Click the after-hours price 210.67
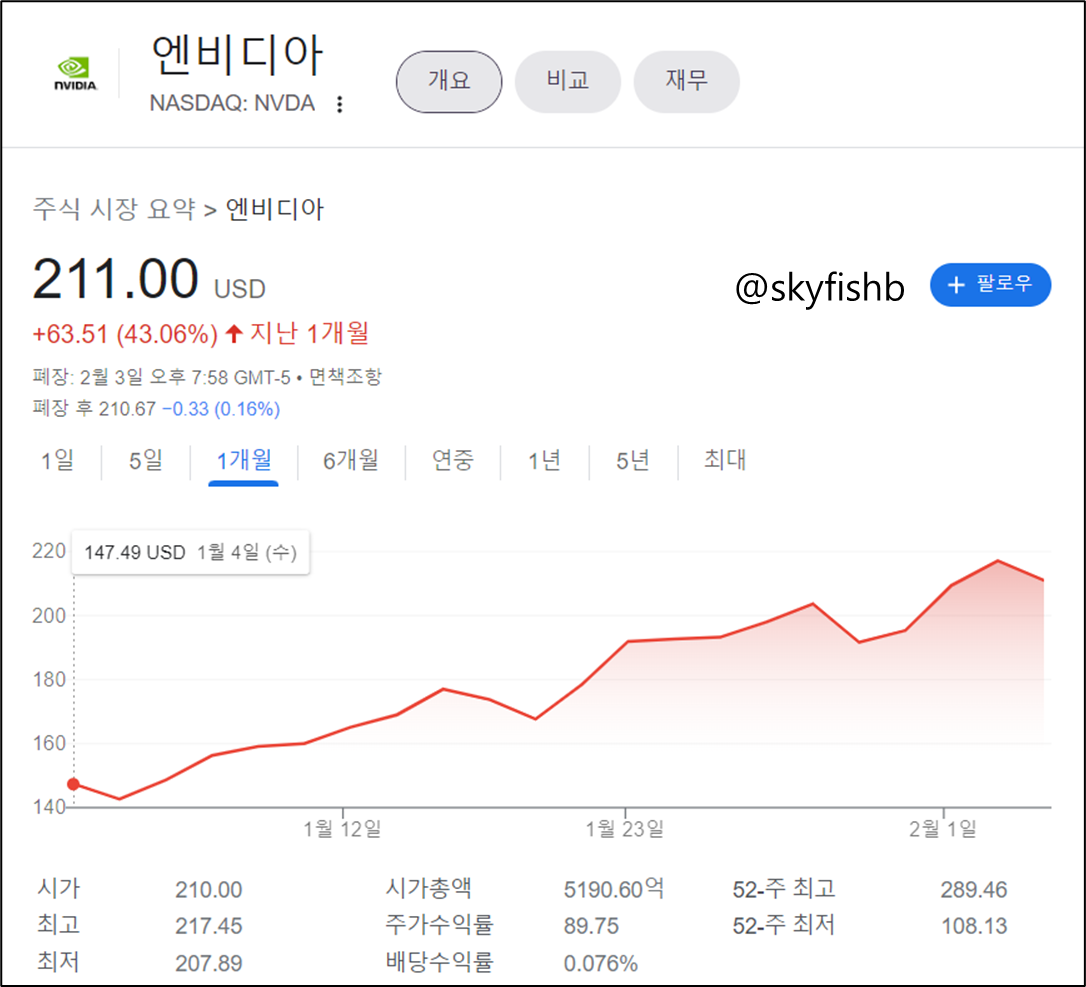The width and height of the screenshot is (1086, 987). click(x=127, y=409)
